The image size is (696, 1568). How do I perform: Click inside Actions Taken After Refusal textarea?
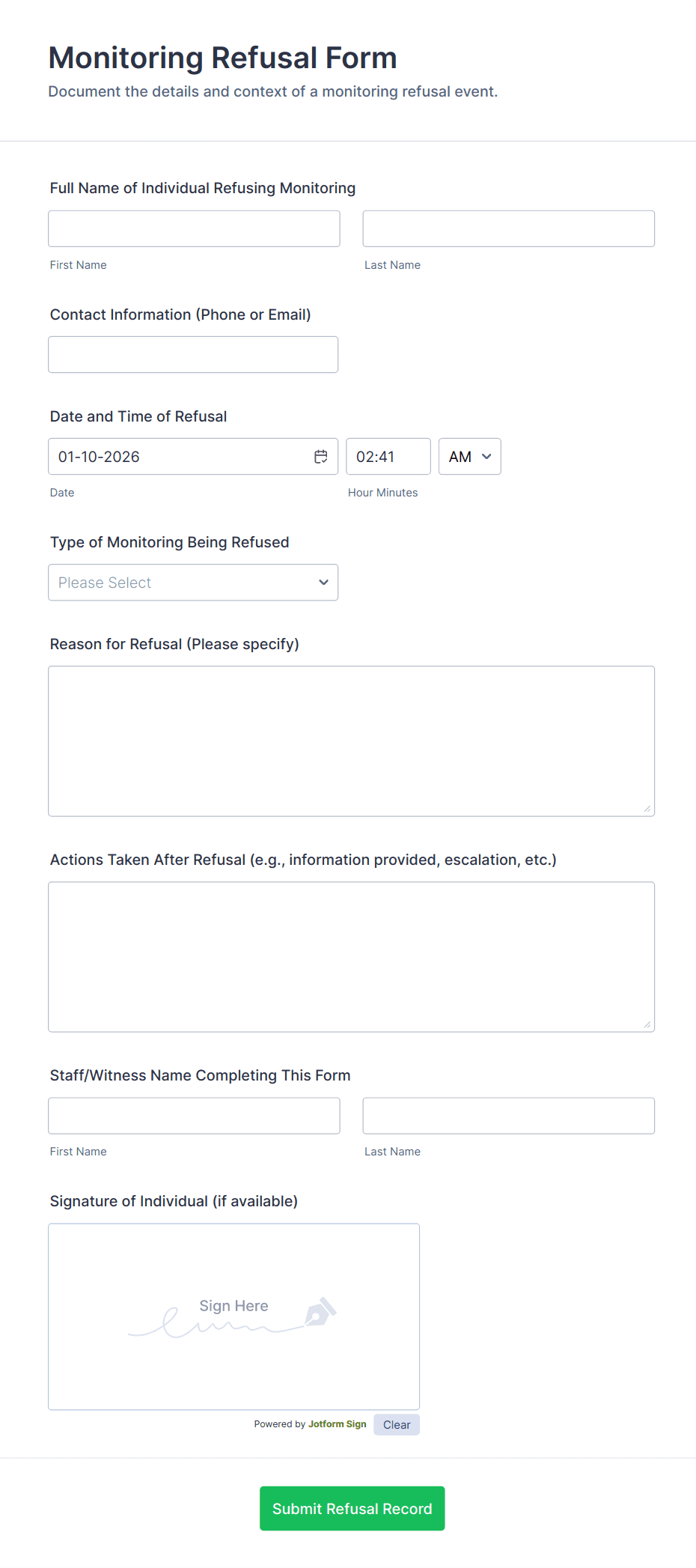point(351,957)
